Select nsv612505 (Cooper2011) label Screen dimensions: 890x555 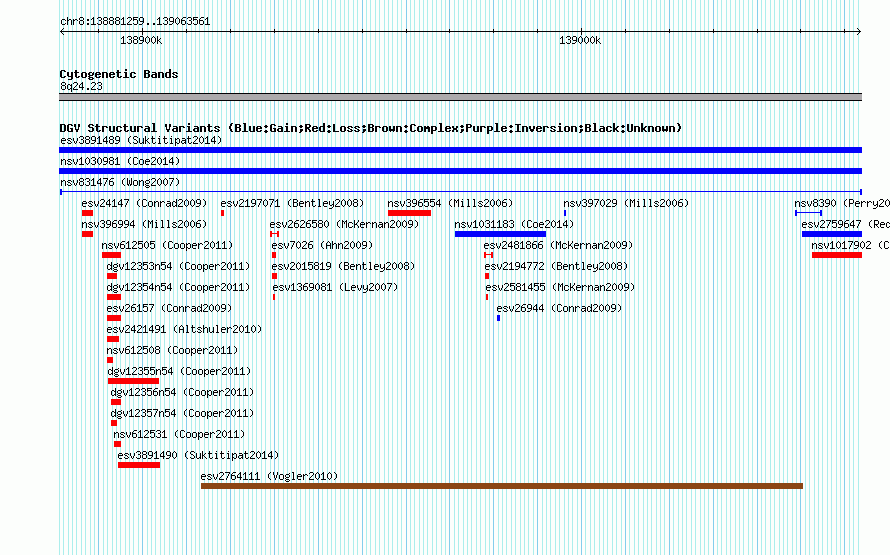167,245
